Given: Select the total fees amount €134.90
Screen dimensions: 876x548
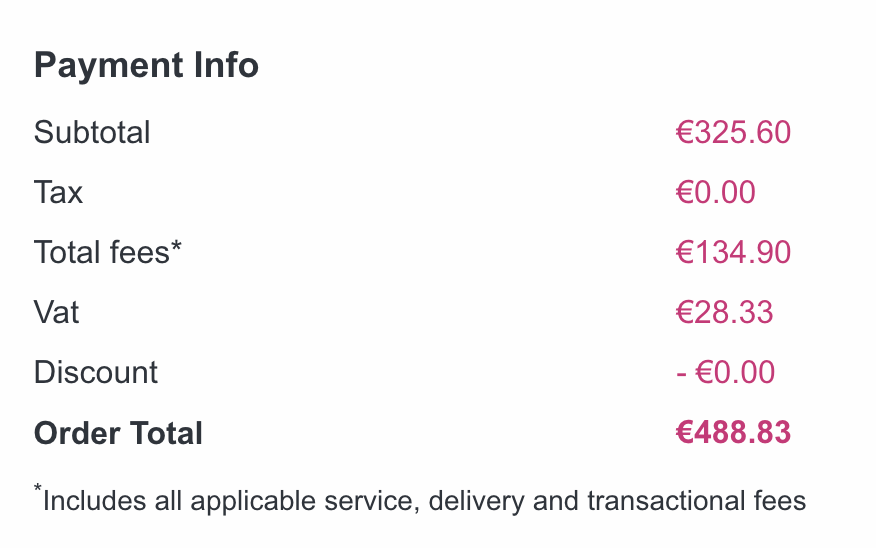Looking at the screenshot, I should coord(733,252).
